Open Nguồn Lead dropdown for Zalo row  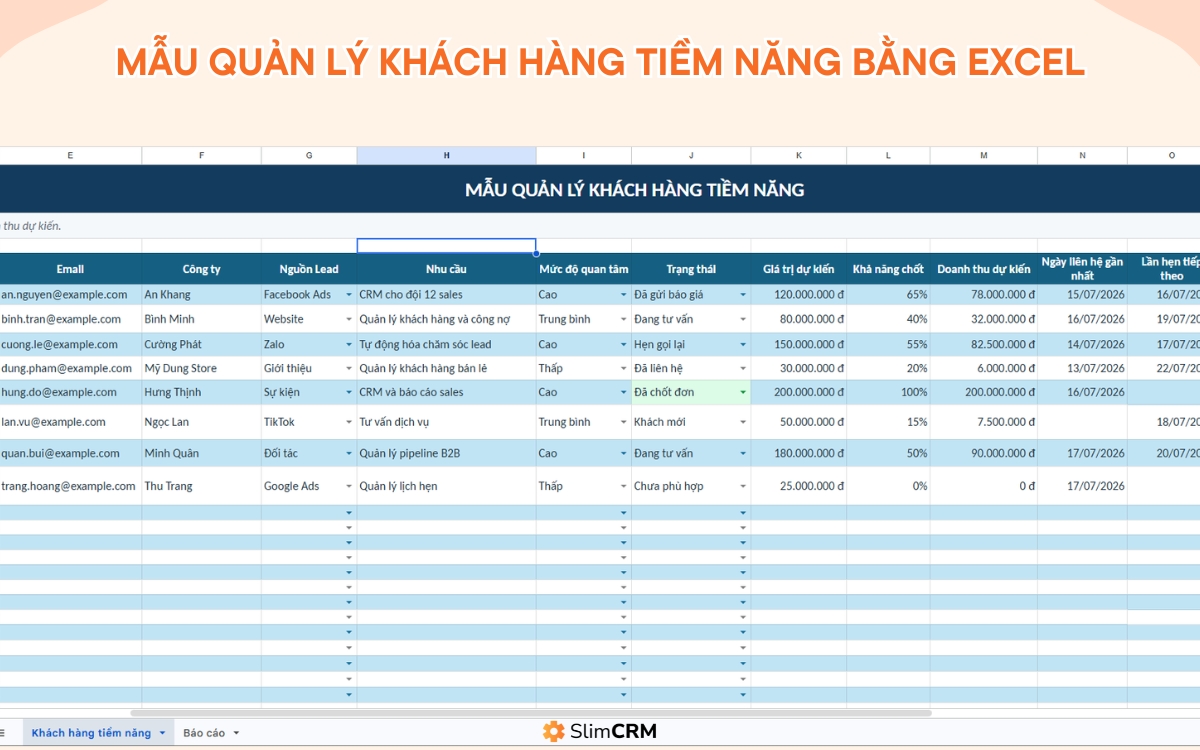(349, 344)
